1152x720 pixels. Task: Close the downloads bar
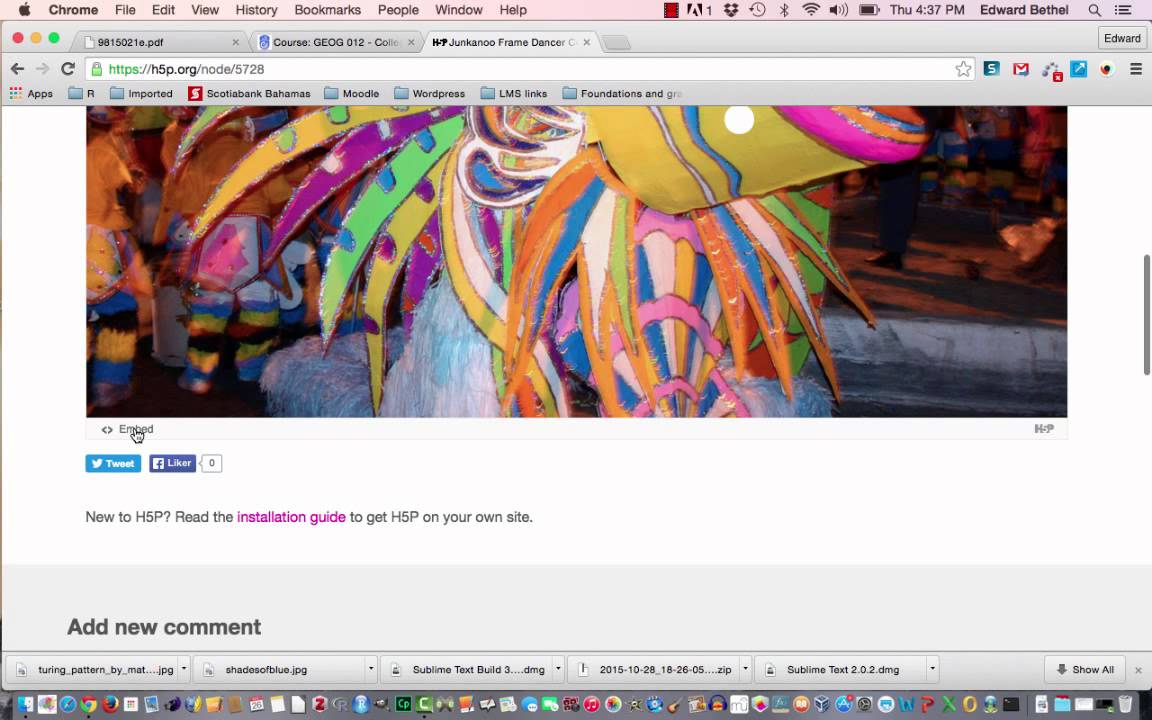(x=1138, y=670)
